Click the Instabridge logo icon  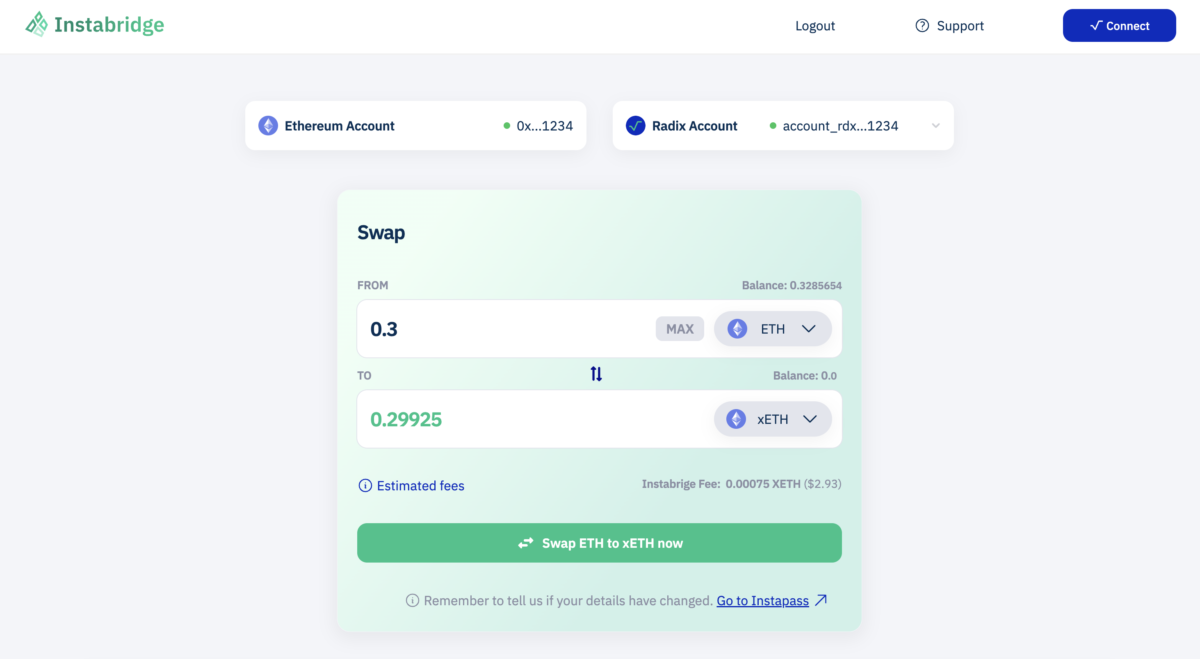point(37,25)
